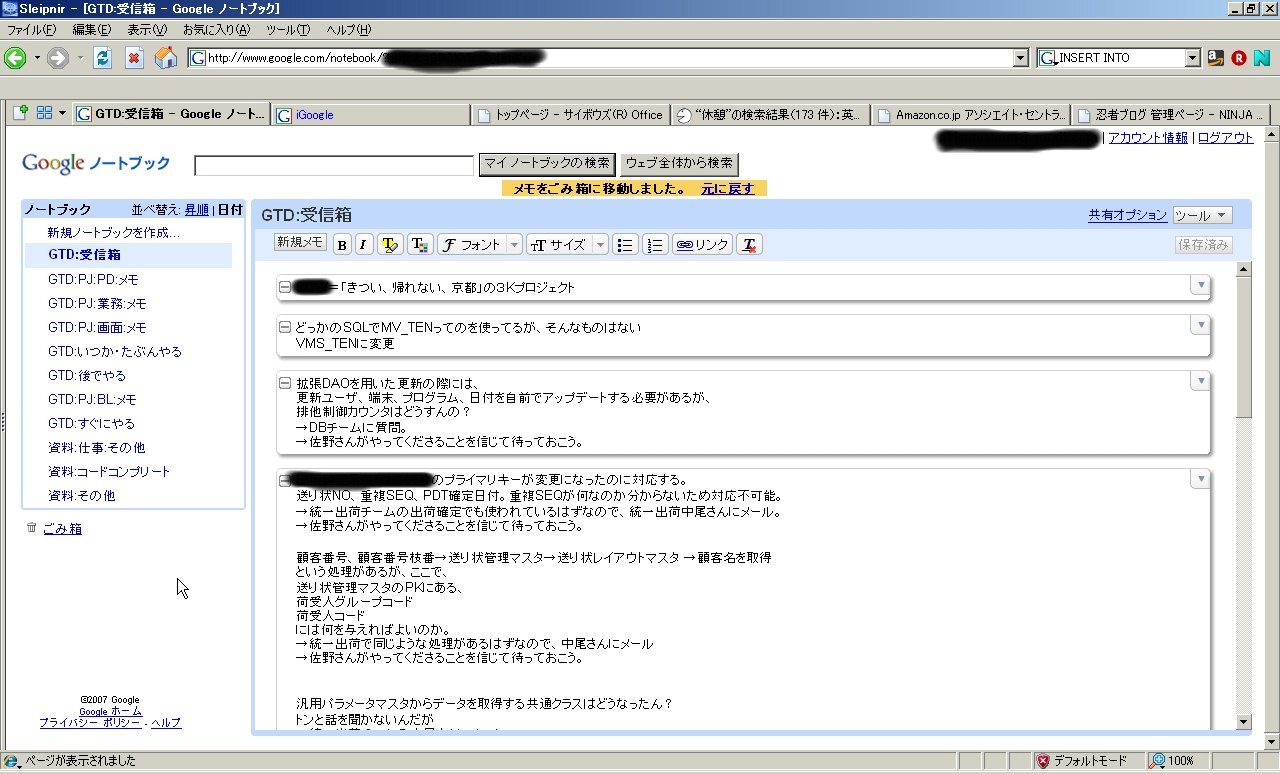Click the teal N search icon
Image resolution: width=1280 pixels, height=774 pixels.
(1261, 58)
